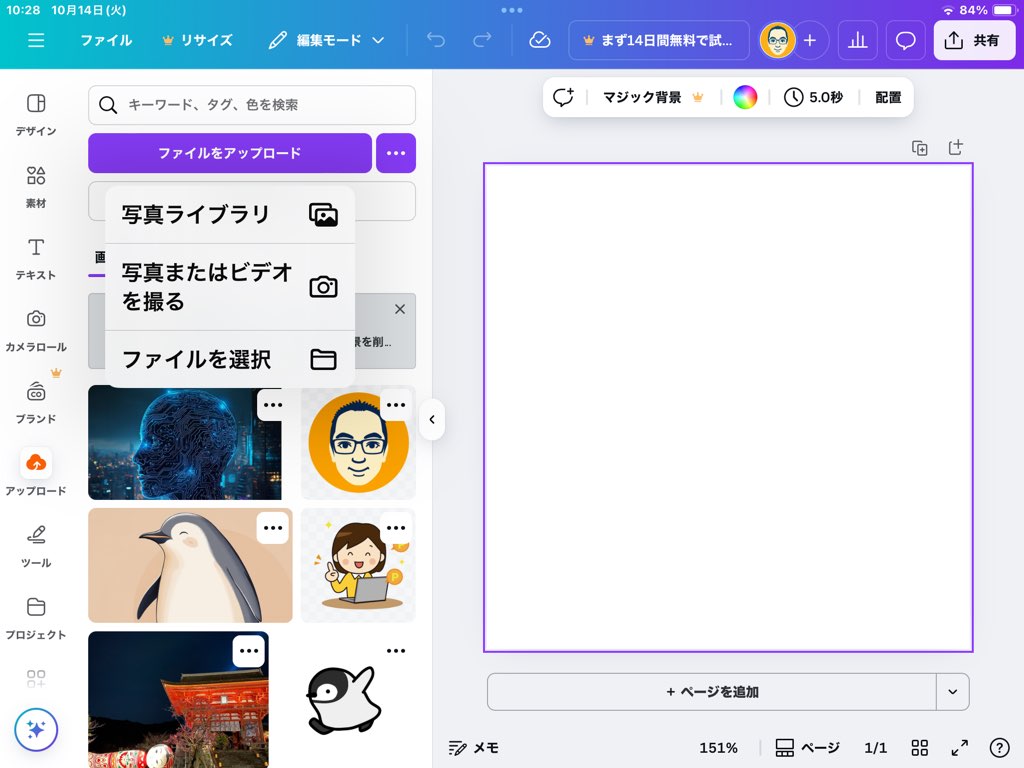Open the comments speech bubble icon
This screenshot has height=768, width=1024.
tap(905, 41)
